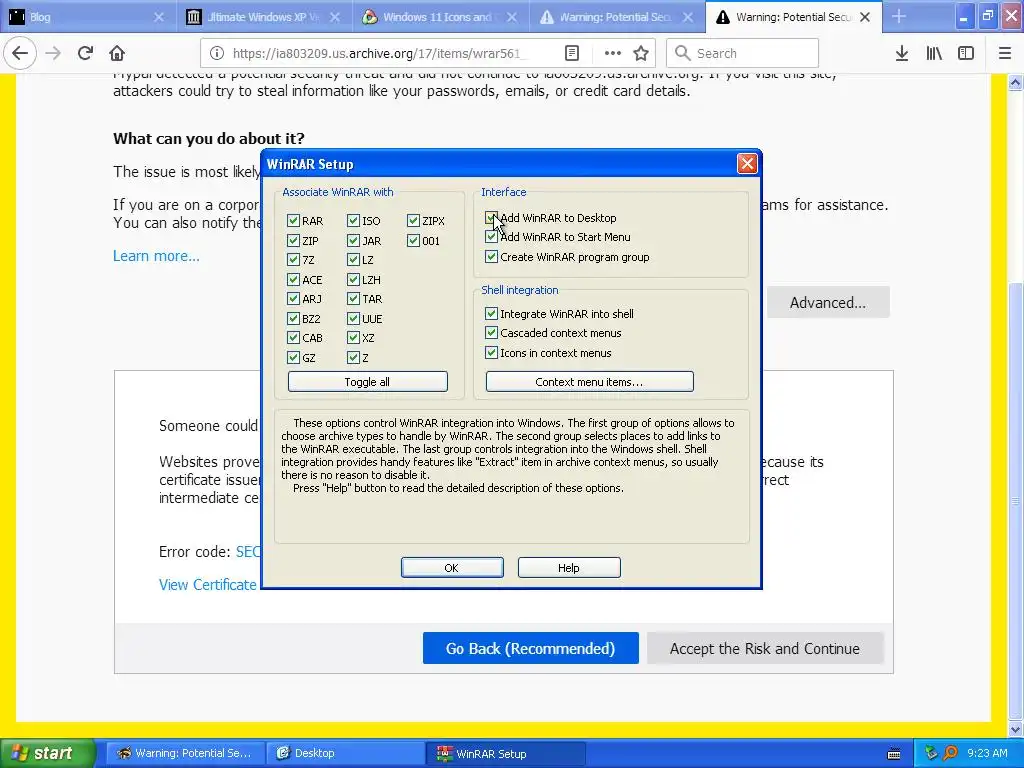Open Help in WinRAR Setup
Viewport: 1024px width, 768px height.
[x=569, y=568]
